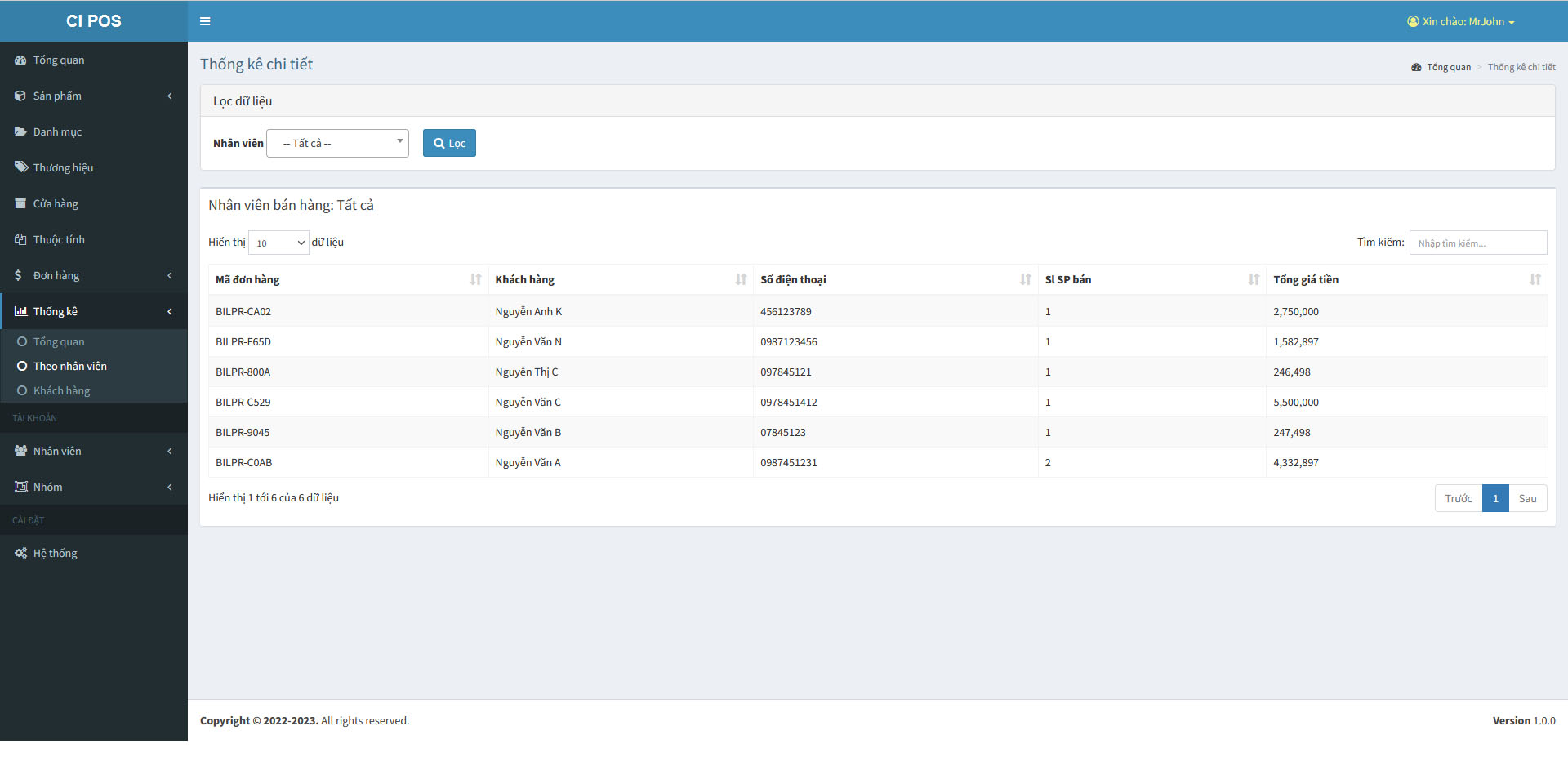
Task: Click the Hệ thống gear icon
Action: [x=20, y=553]
